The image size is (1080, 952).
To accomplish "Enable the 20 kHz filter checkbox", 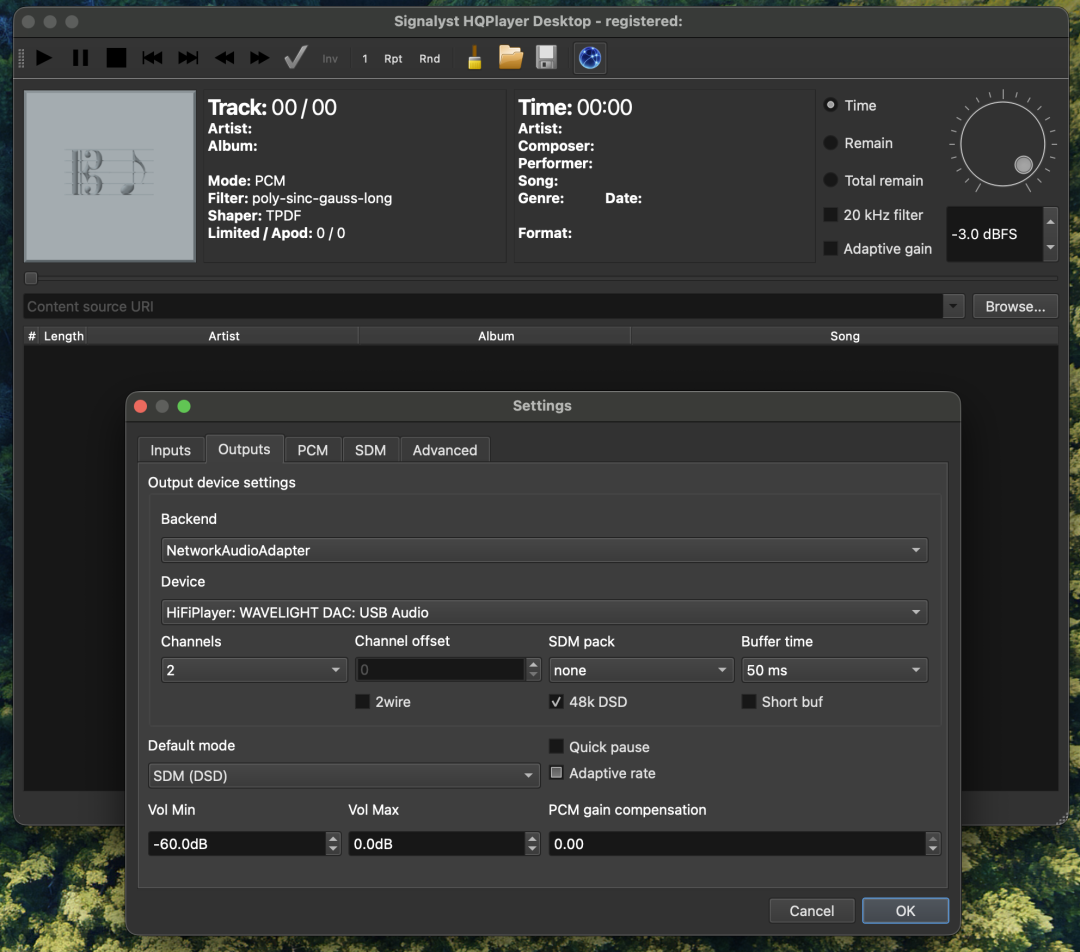I will tap(831, 214).
